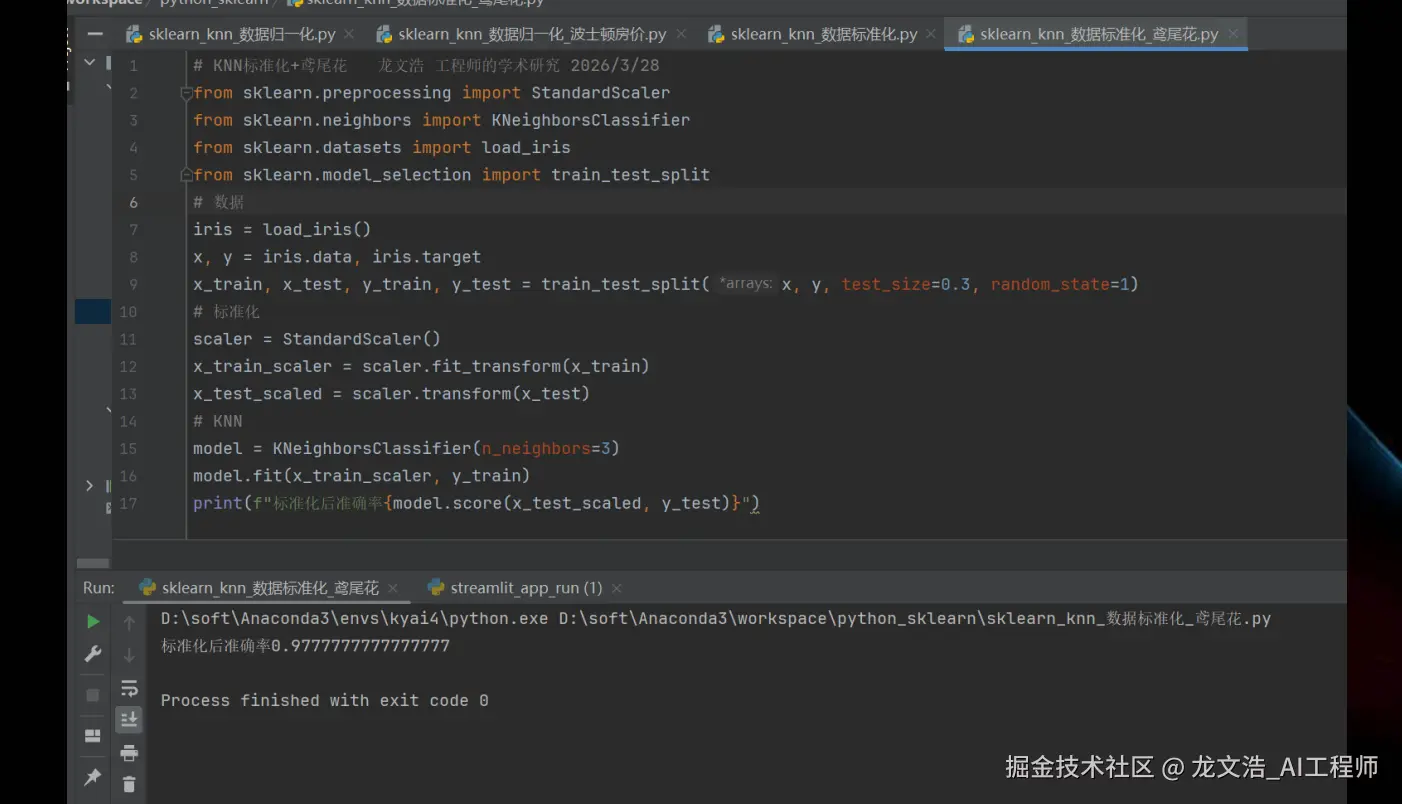
Task: Click the Run: panel label
Action: pyautogui.click(x=99, y=588)
